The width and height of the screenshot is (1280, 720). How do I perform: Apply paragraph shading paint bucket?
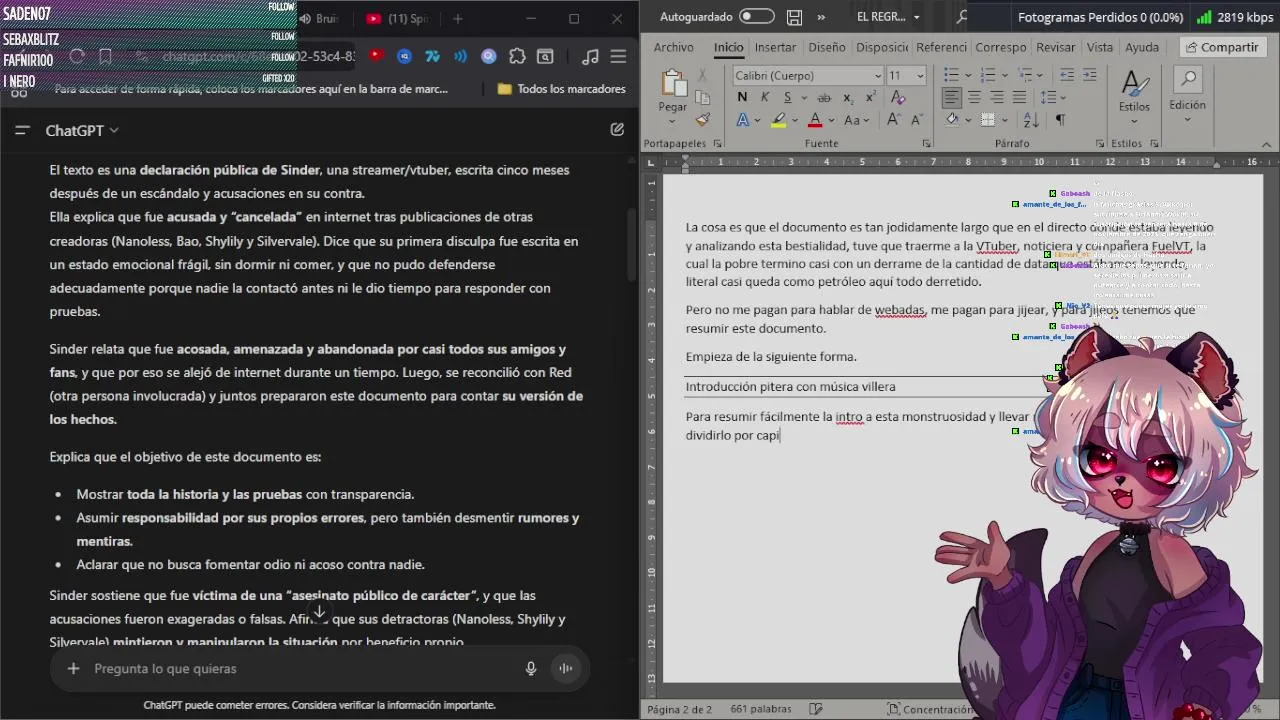pos(952,120)
